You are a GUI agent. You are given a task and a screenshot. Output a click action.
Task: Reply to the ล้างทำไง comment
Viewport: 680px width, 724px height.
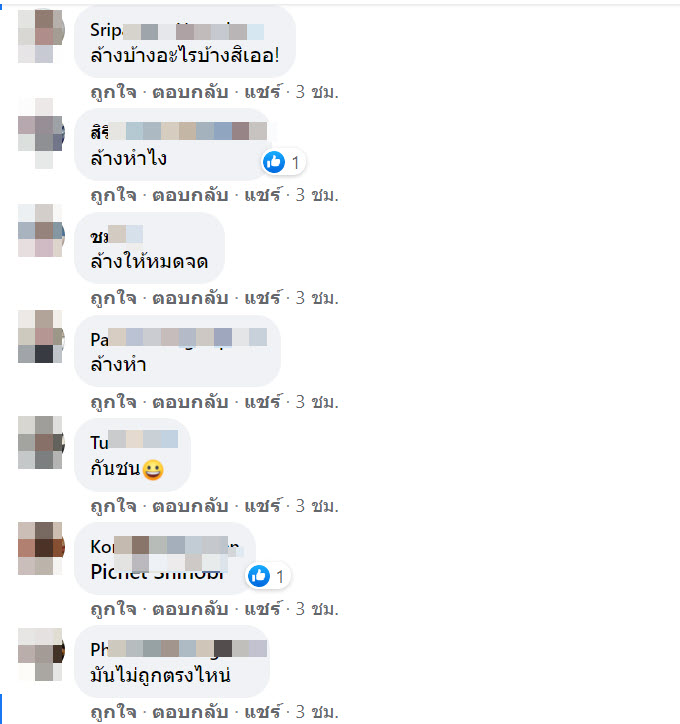[190, 195]
